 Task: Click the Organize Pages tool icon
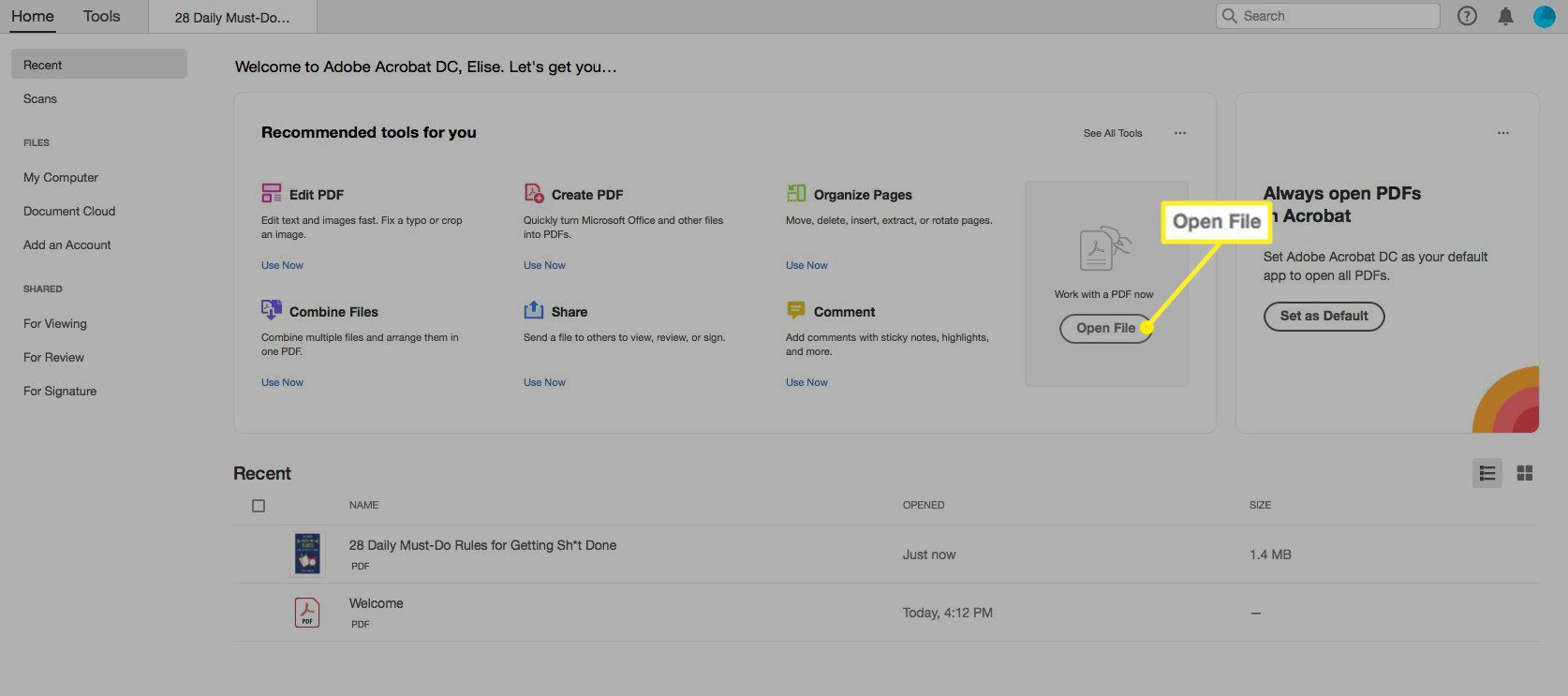click(796, 193)
